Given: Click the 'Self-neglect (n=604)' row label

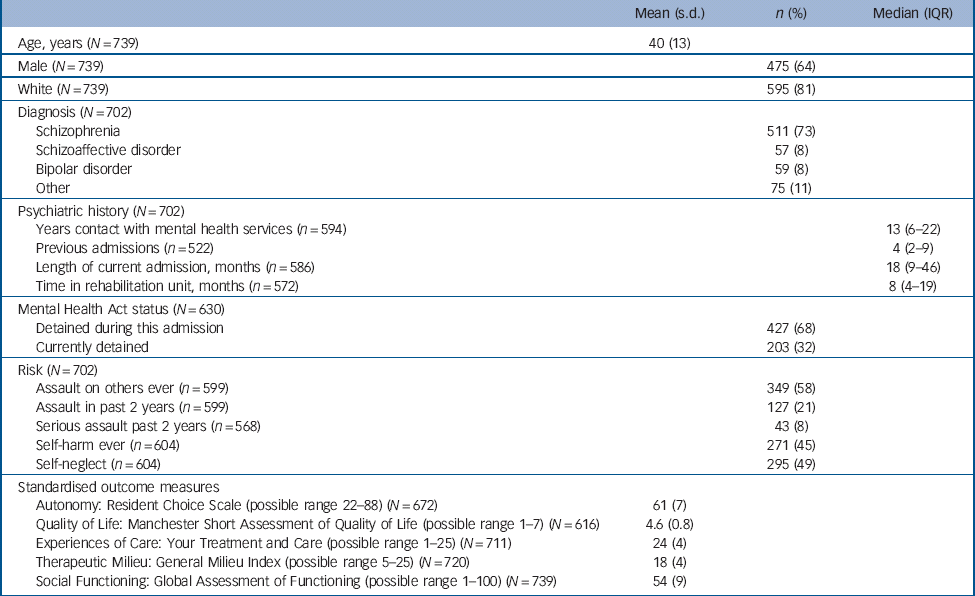Looking at the screenshot, I should [x=100, y=463].
